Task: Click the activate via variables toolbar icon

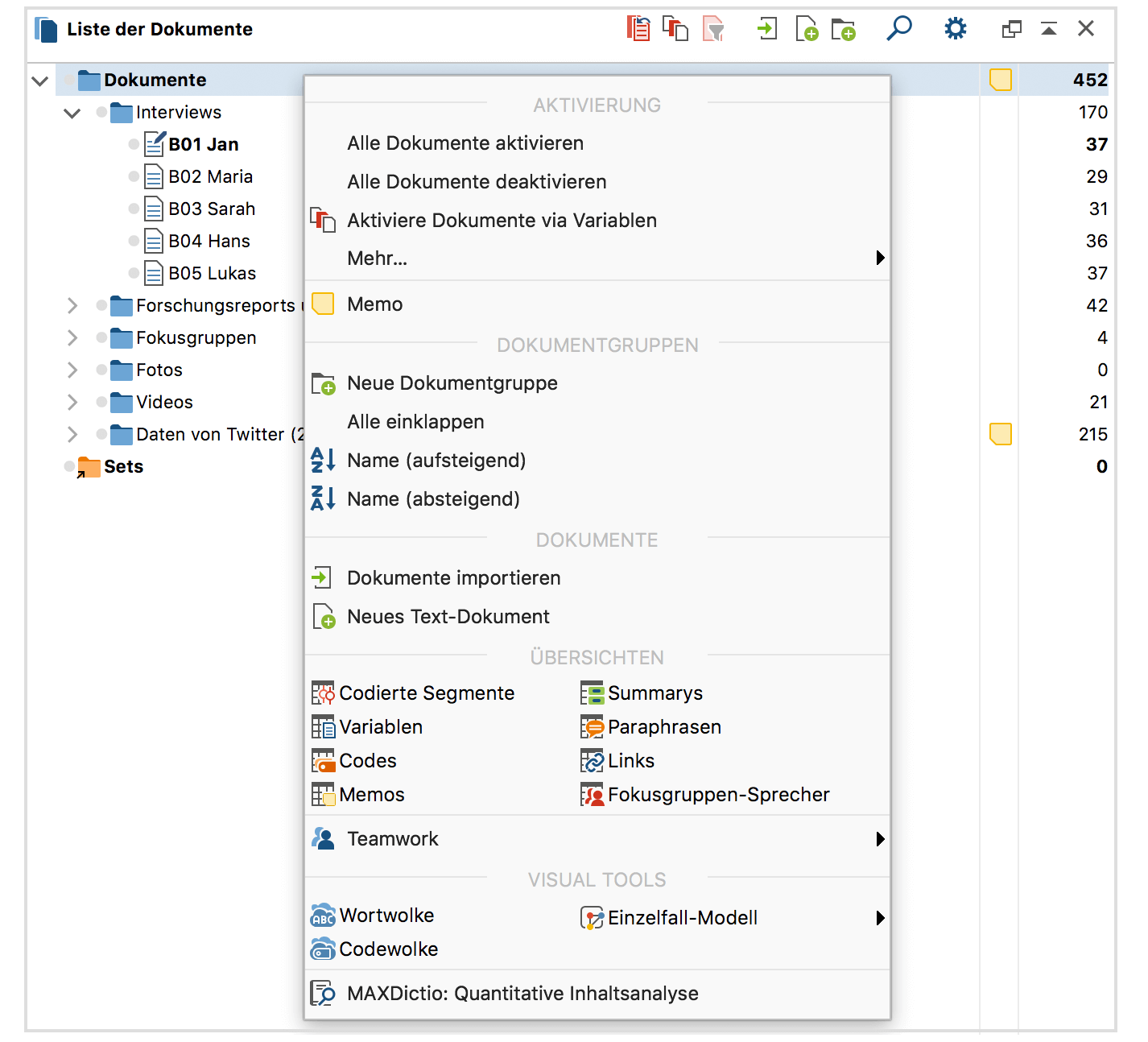Action: [x=675, y=29]
